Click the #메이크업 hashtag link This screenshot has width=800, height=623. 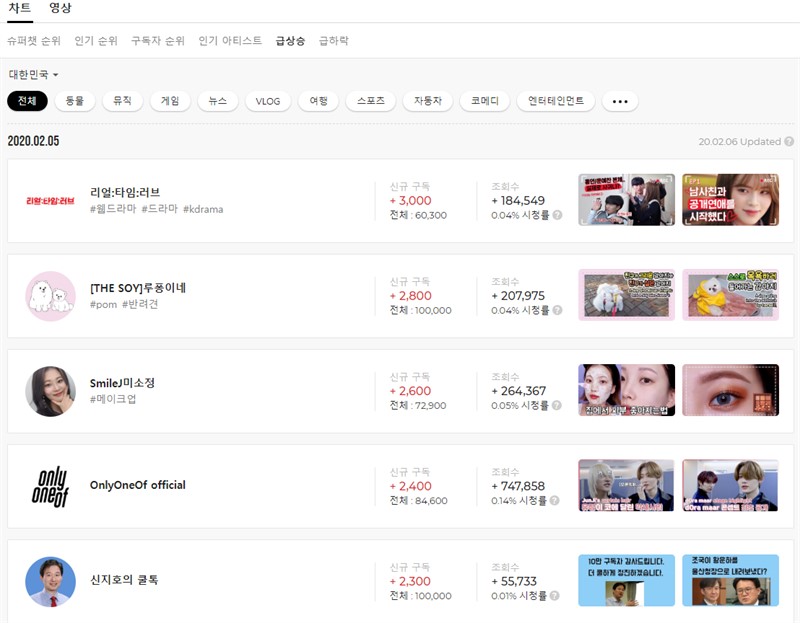coord(113,399)
